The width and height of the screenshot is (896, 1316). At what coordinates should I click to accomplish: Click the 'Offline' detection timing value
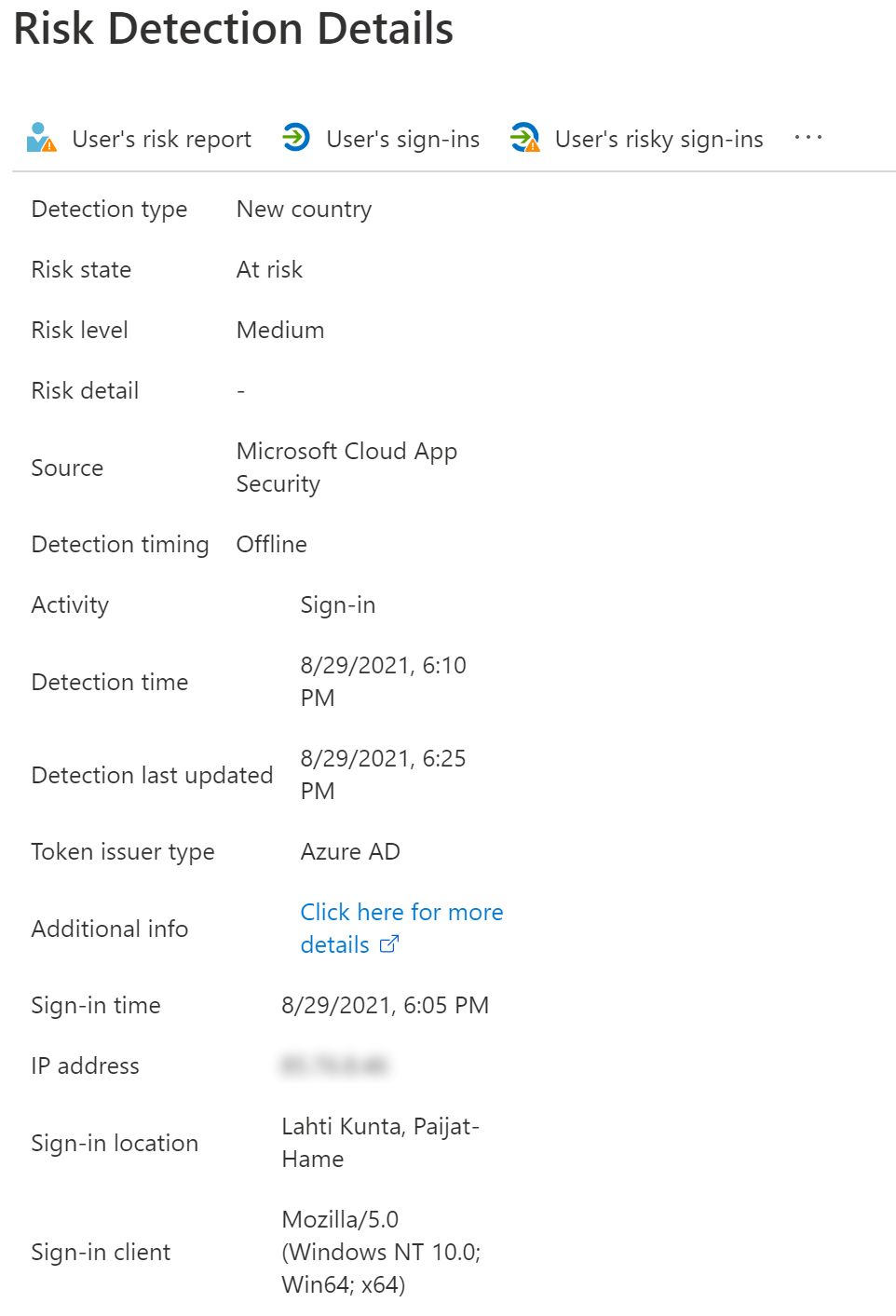(271, 545)
